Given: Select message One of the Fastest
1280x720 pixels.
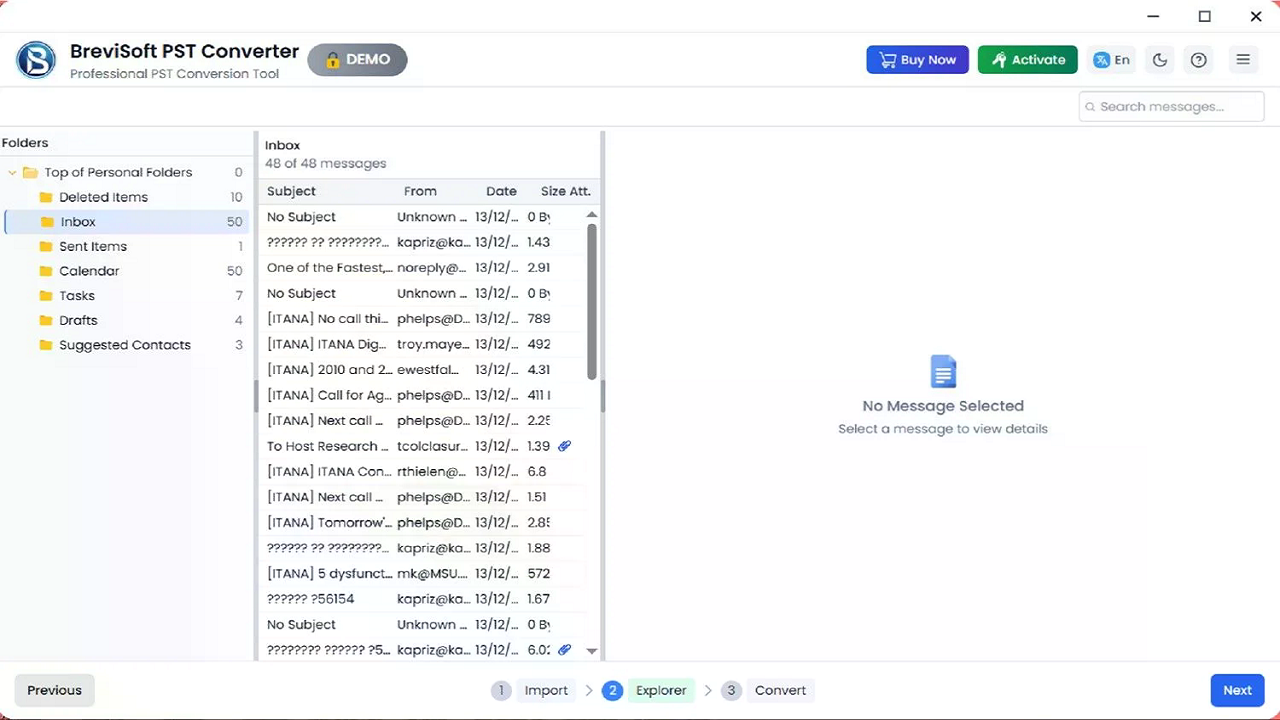Looking at the screenshot, I should [x=422, y=268].
